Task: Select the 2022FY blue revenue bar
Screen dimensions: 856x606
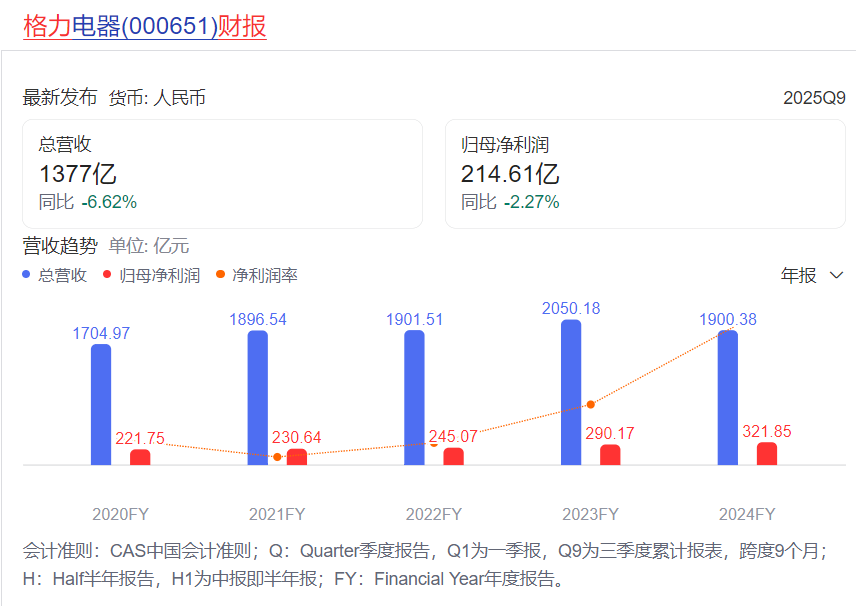Action: [414, 398]
